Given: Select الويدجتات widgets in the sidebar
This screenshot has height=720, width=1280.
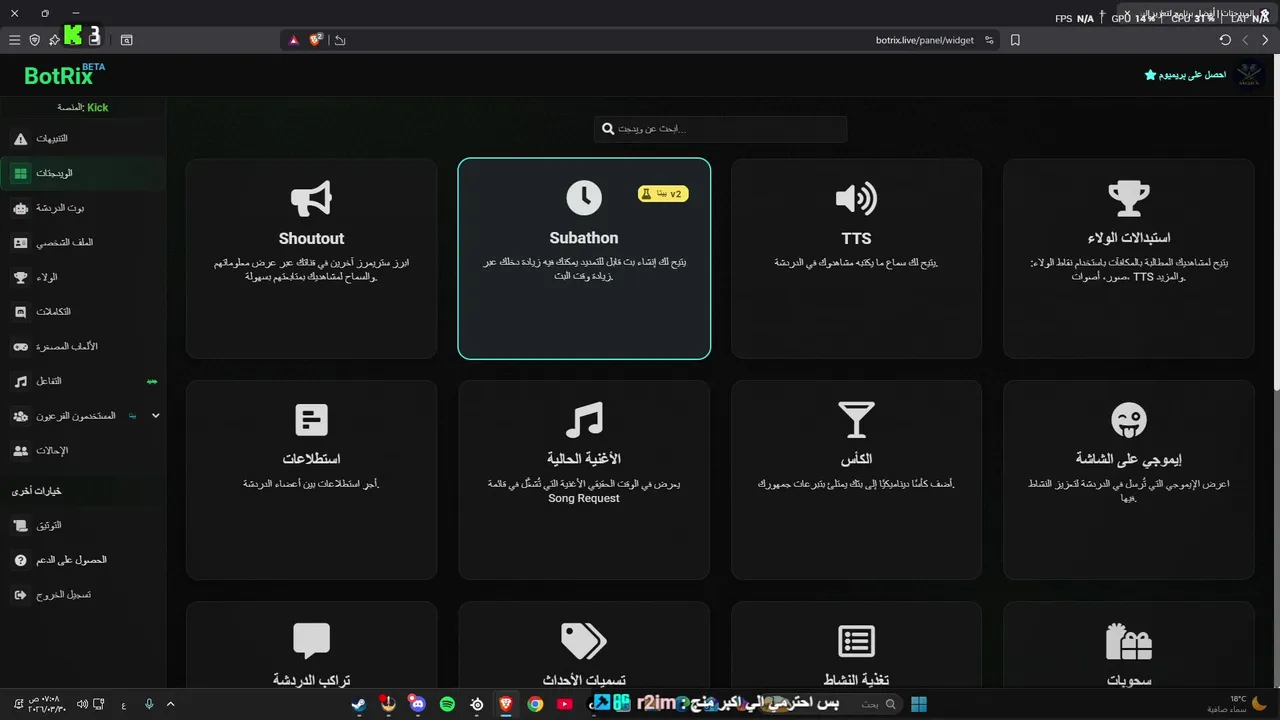Looking at the screenshot, I should click(82, 173).
